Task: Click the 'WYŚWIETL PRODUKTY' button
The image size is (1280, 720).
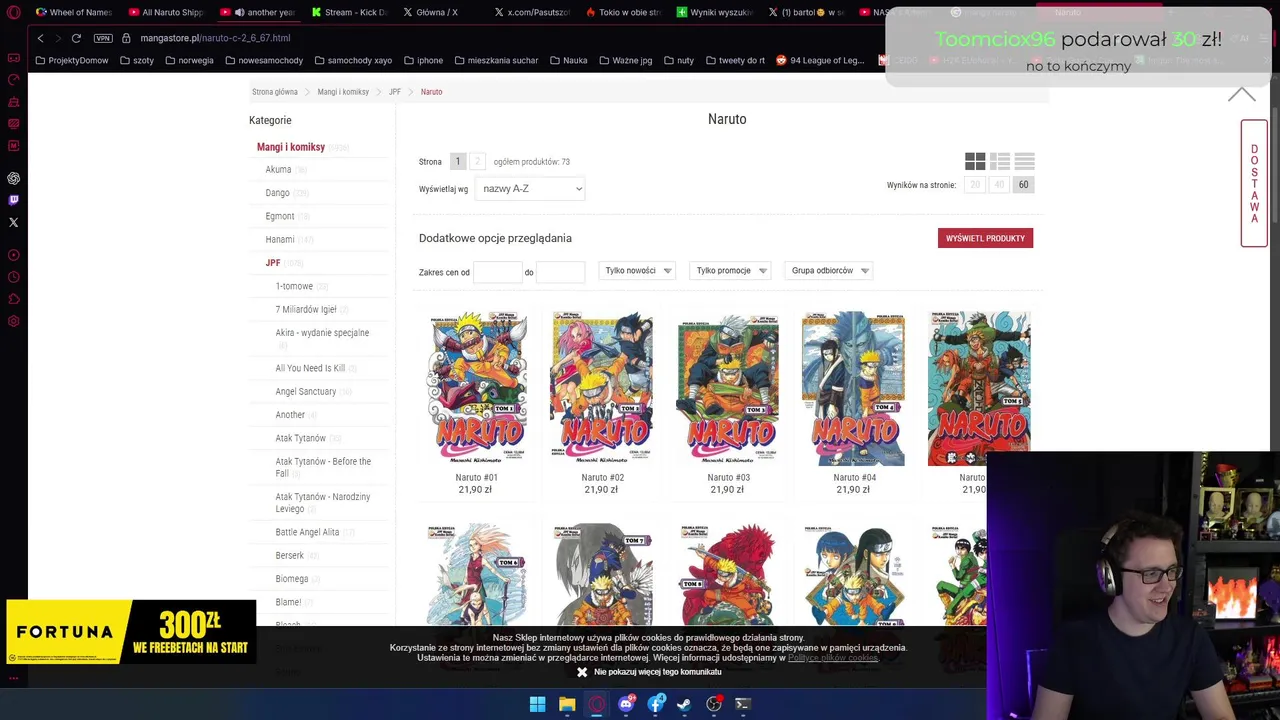Action: [985, 238]
